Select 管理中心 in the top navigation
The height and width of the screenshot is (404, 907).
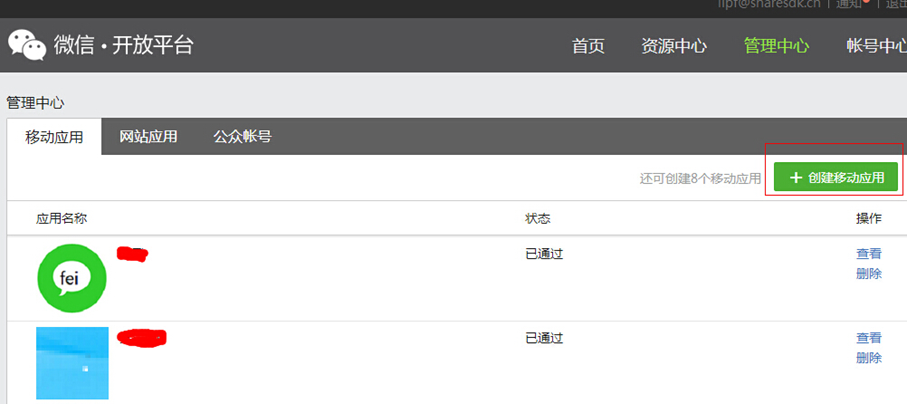776,46
